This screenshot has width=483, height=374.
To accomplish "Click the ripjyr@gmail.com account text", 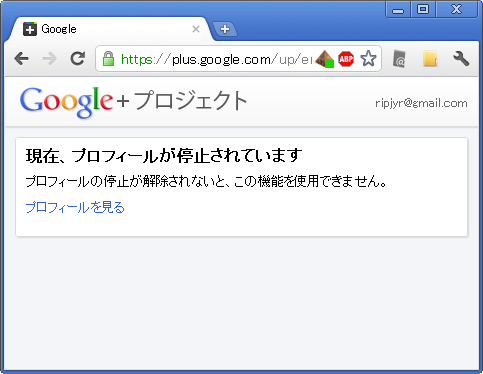I will tap(421, 103).
